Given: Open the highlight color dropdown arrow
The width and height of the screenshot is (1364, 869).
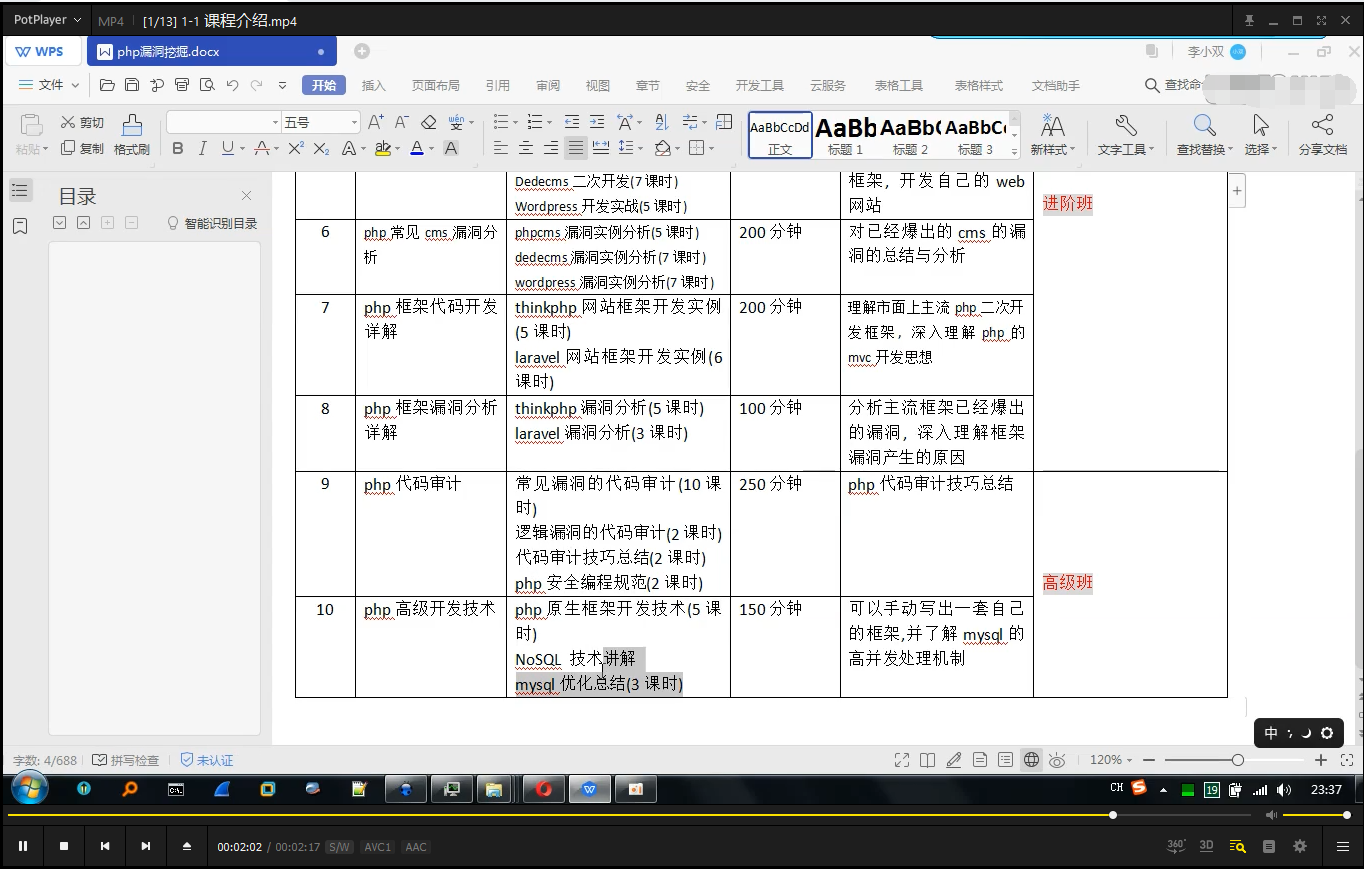Looking at the screenshot, I should [398, 149].
